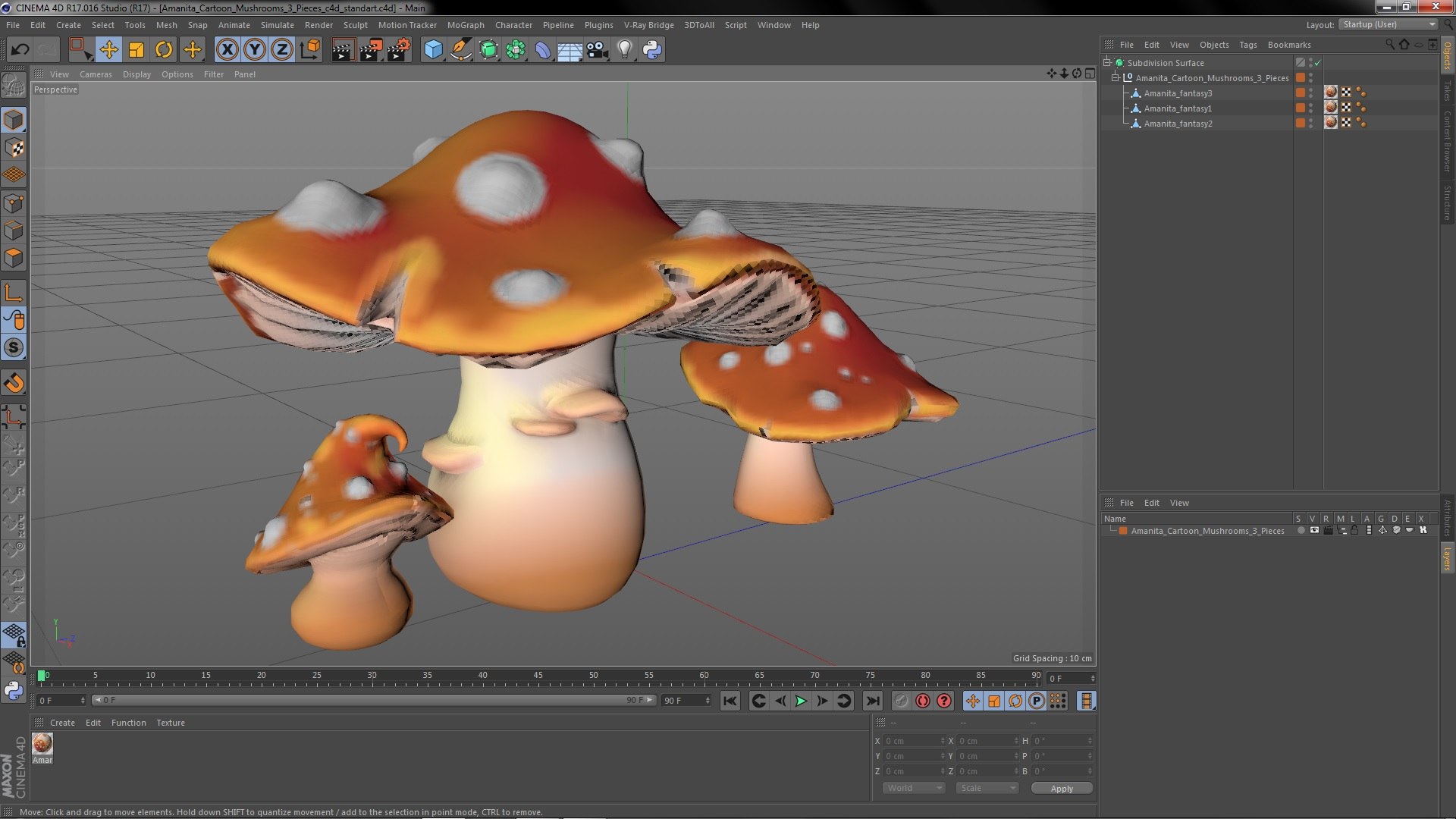Click Render View clapperboard icon
Viewport: 1456px width, 819px height.
click(x=343, y=50)
